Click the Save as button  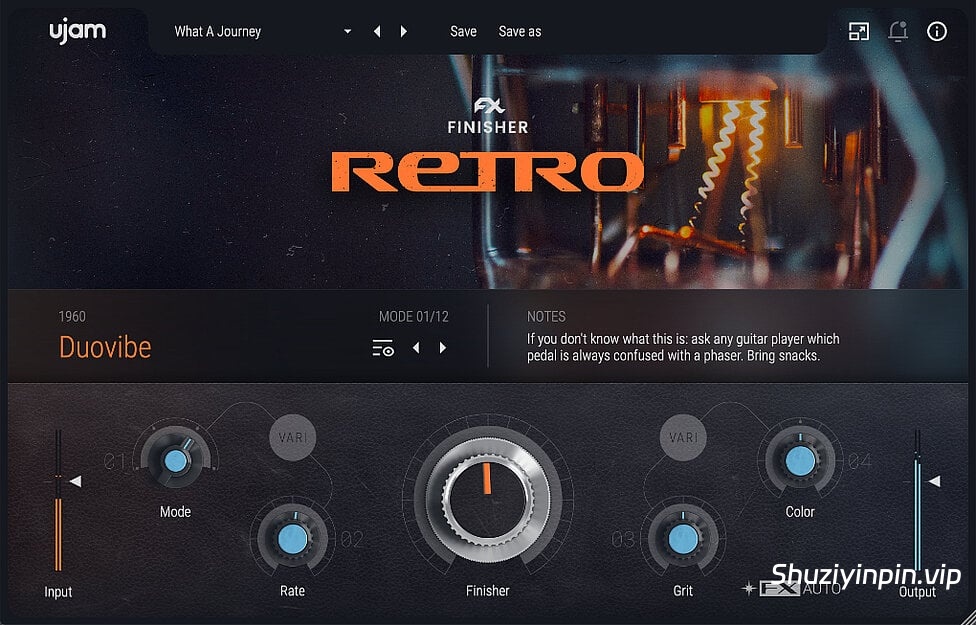click(x=520, y=31)
